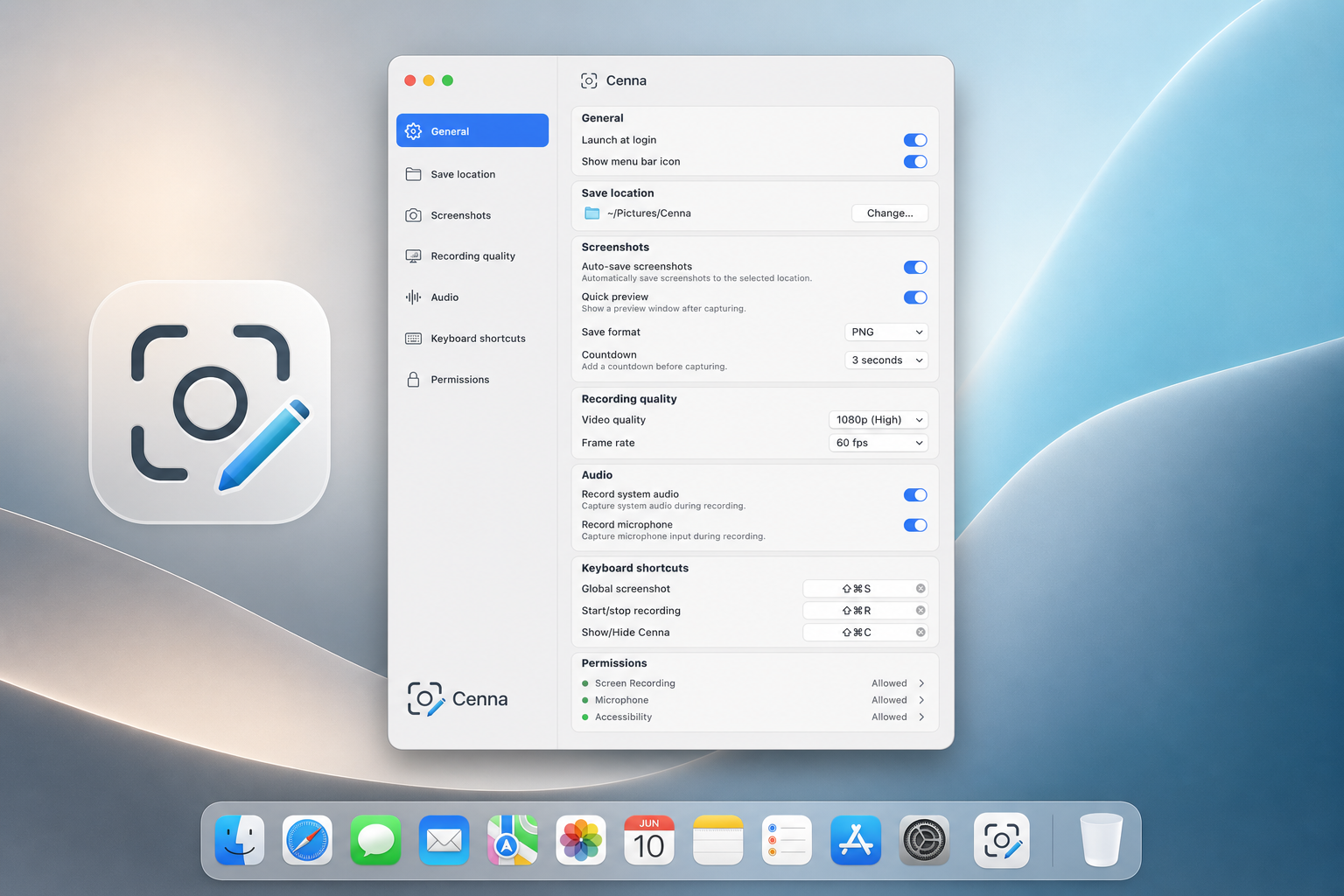
Task: Click the Save location folder icon in sidebar
Action: (x=414, y=174)
